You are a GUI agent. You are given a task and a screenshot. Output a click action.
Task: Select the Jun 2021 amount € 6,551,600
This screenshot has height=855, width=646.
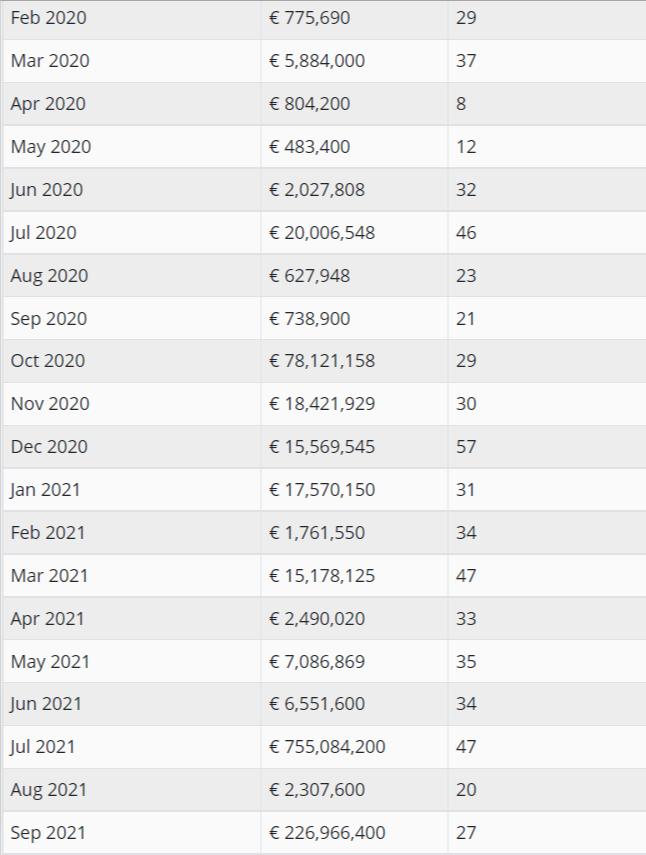317,704
